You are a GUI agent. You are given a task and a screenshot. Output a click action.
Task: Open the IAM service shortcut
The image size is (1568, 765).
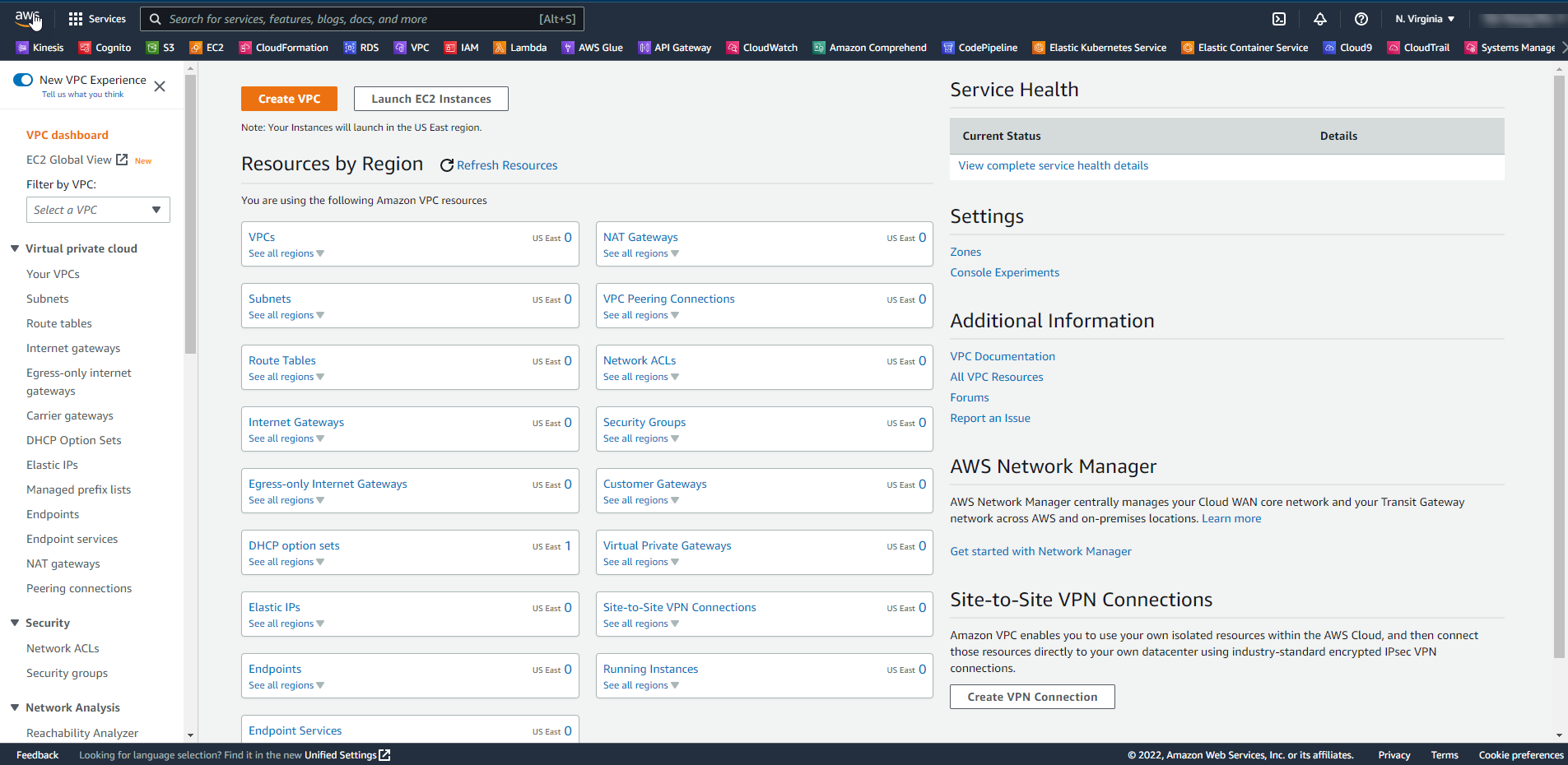click(461, 47)
